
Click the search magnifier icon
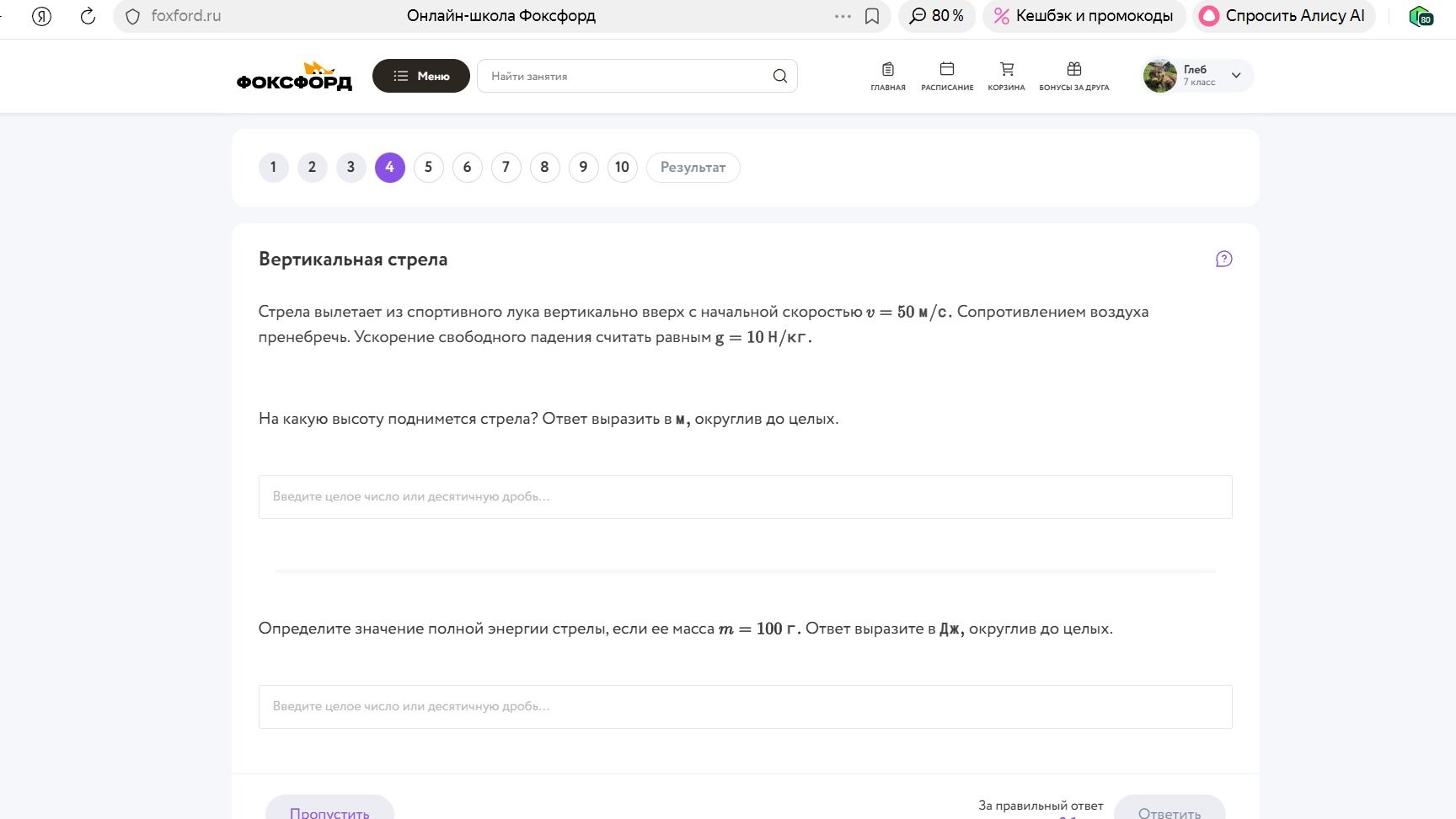780,76
